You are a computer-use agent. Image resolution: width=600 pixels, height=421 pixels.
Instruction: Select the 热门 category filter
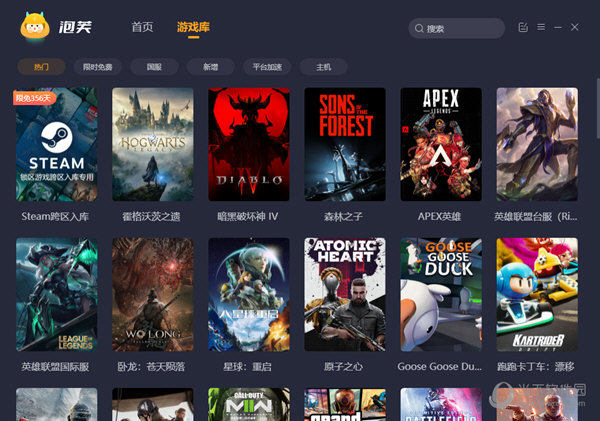41,67
